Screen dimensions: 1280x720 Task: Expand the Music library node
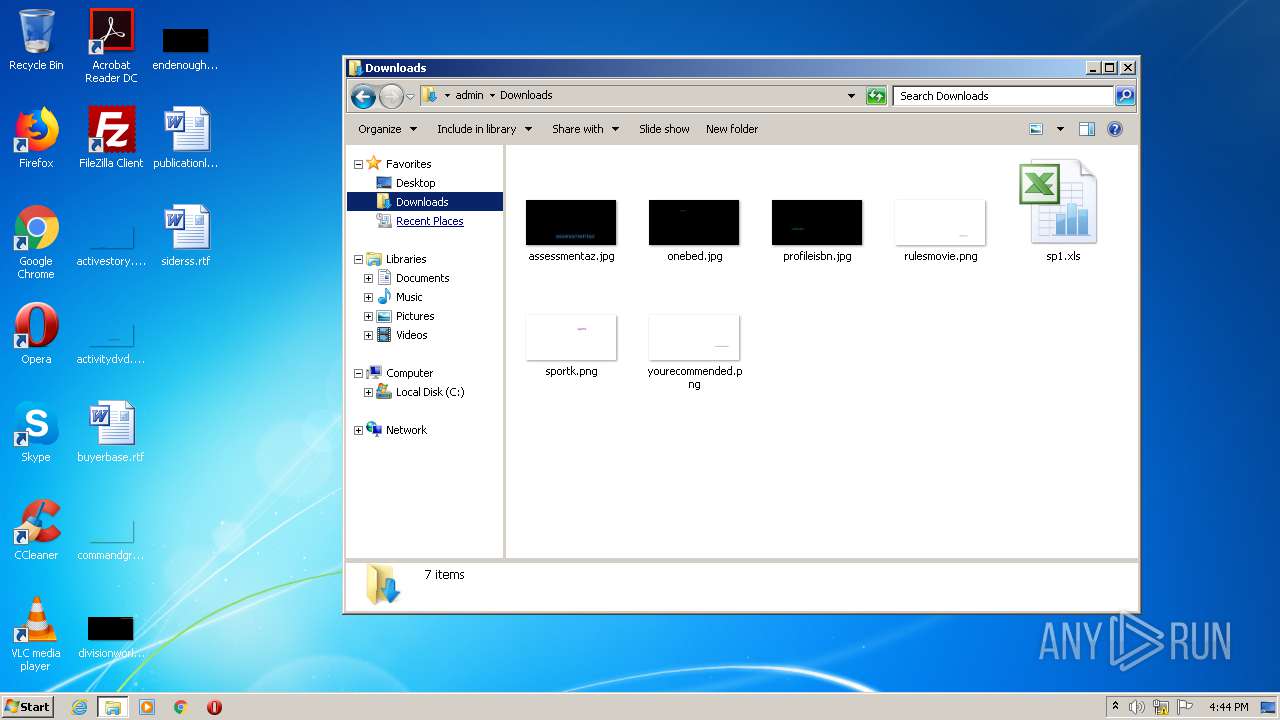[x=368, y=297]
